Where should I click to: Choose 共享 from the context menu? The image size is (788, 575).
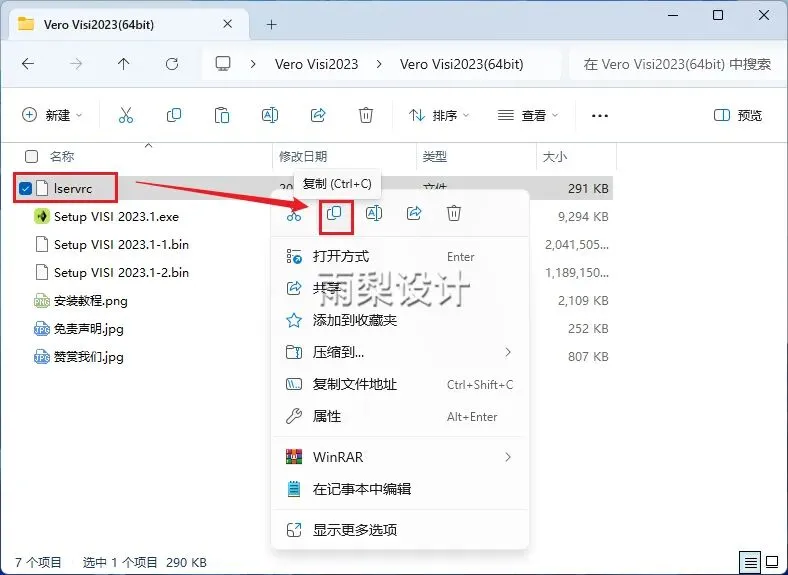pyautogui.click(x=400, y=289)
